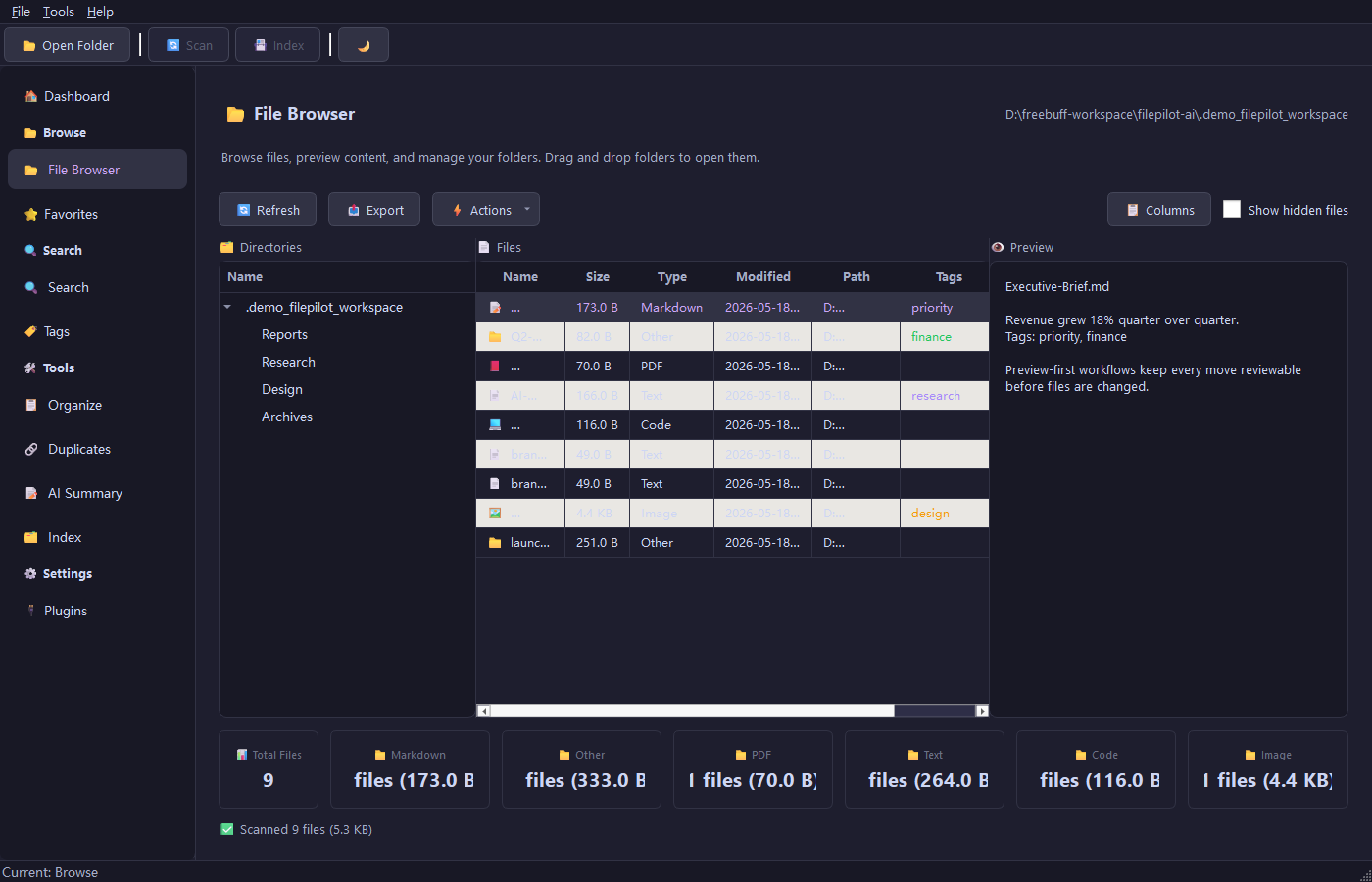
Task: Select the Code file icon in 116.0 B row
Action: (x=495, y=425)
